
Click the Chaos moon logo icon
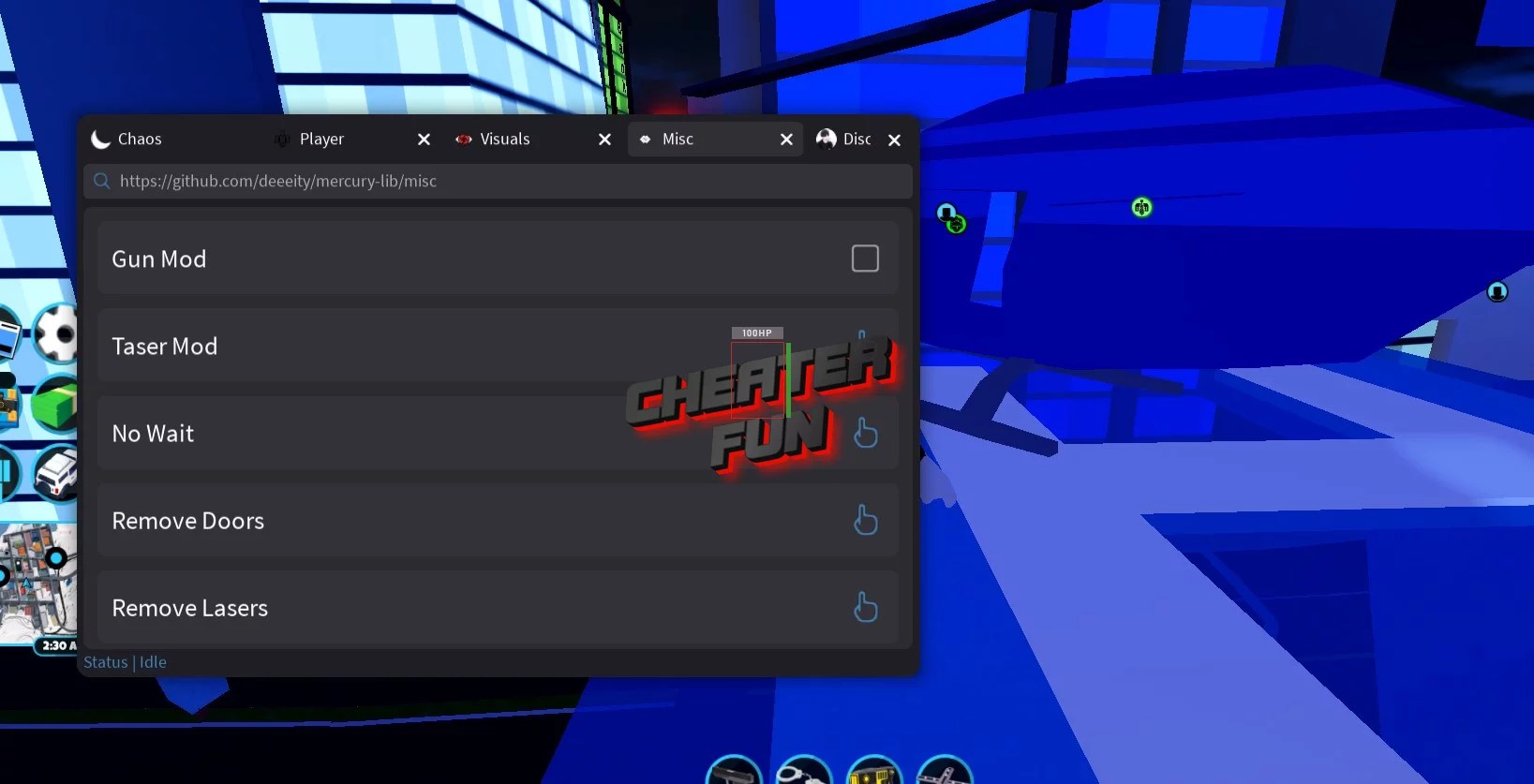click(x=100, y=140)
